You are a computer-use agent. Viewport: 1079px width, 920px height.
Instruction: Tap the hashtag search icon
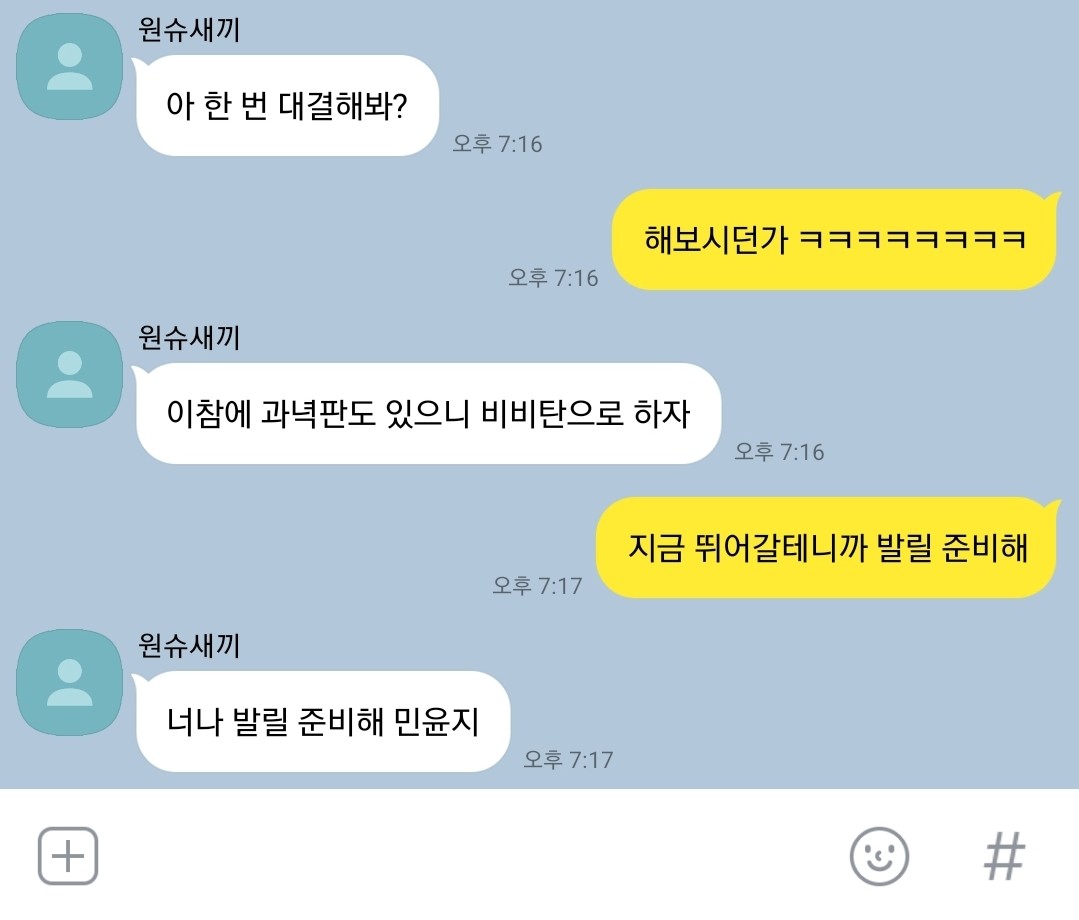[1004, 856]
